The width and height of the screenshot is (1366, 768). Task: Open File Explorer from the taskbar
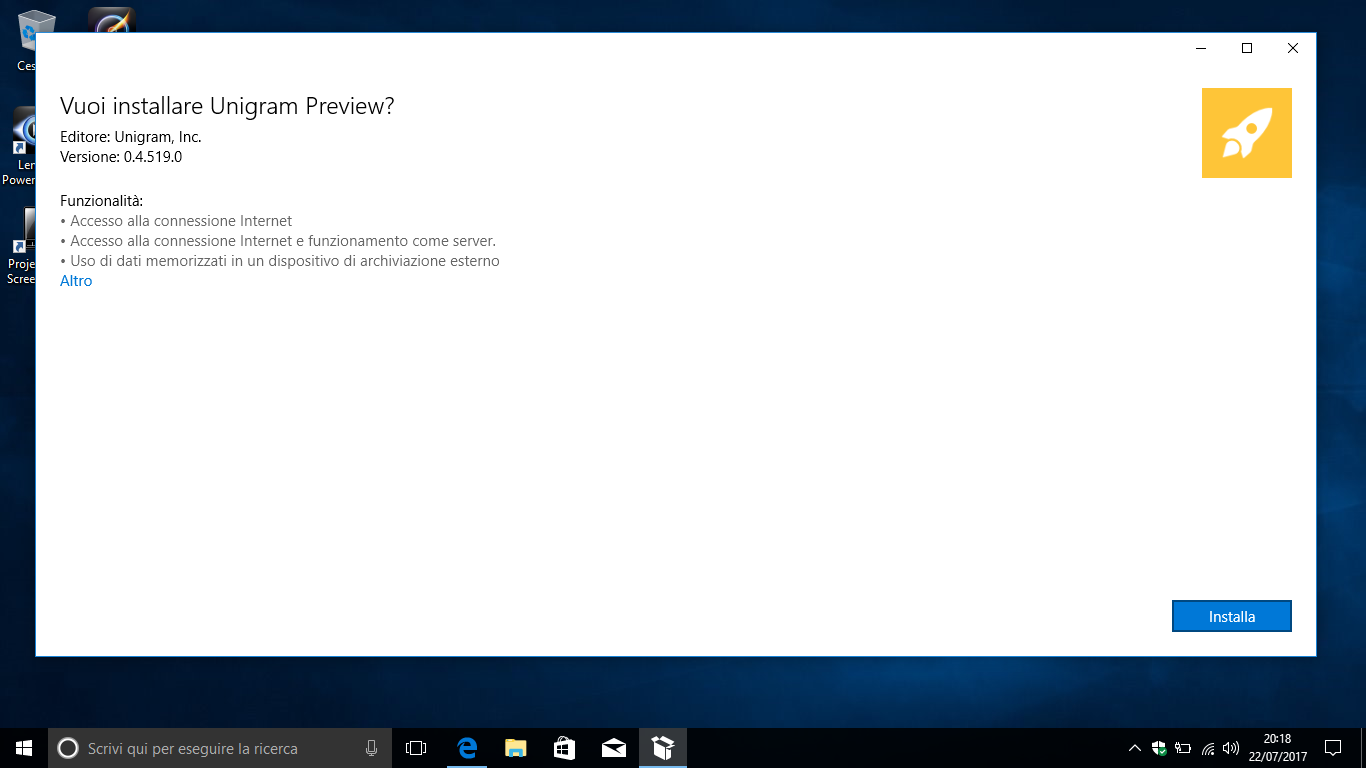[515, 748]
